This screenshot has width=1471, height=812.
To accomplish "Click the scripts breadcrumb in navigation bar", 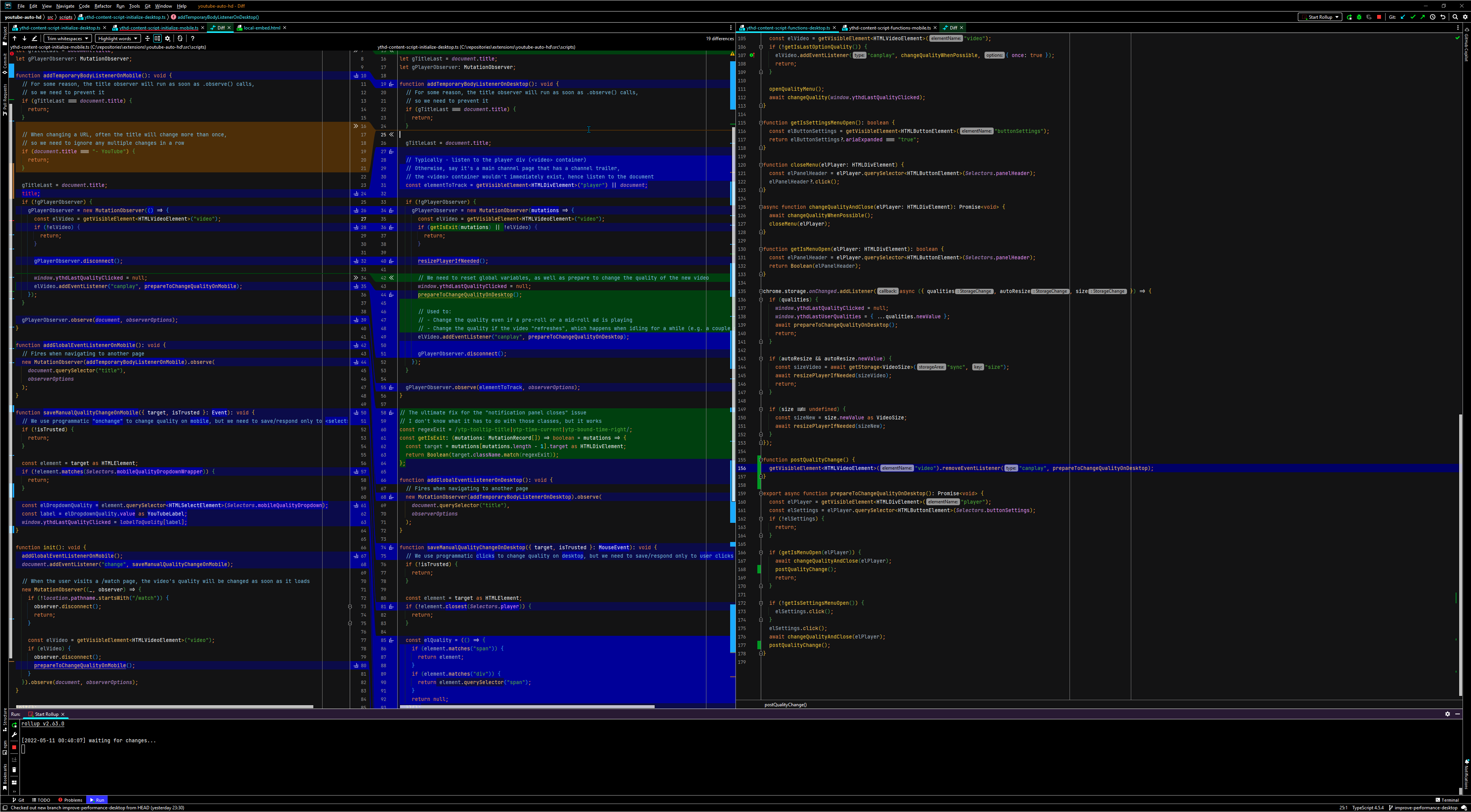I will coord(66,17).
